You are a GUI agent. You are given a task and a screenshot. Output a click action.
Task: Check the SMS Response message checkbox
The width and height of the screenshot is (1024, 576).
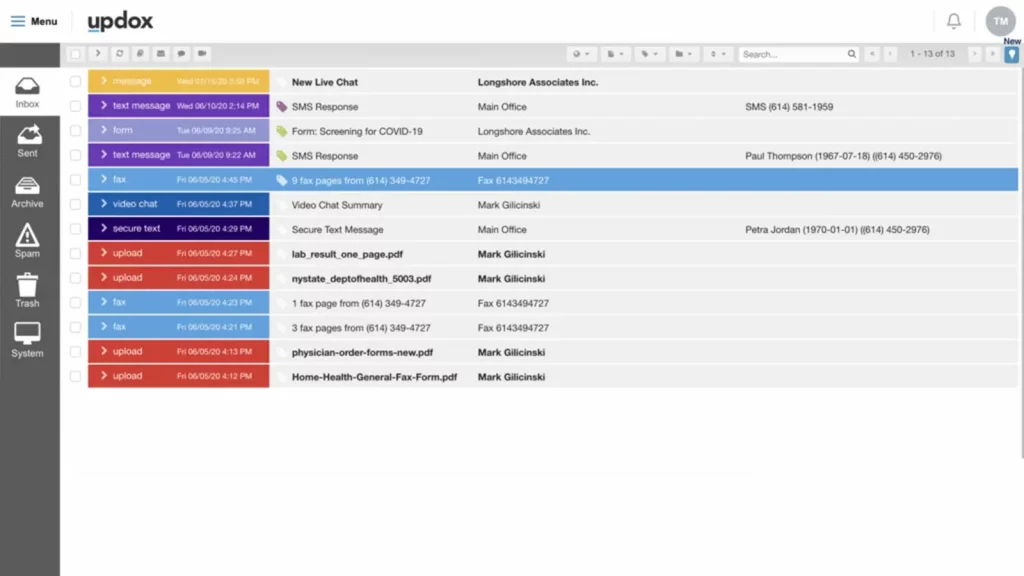(x=75, y=106)
